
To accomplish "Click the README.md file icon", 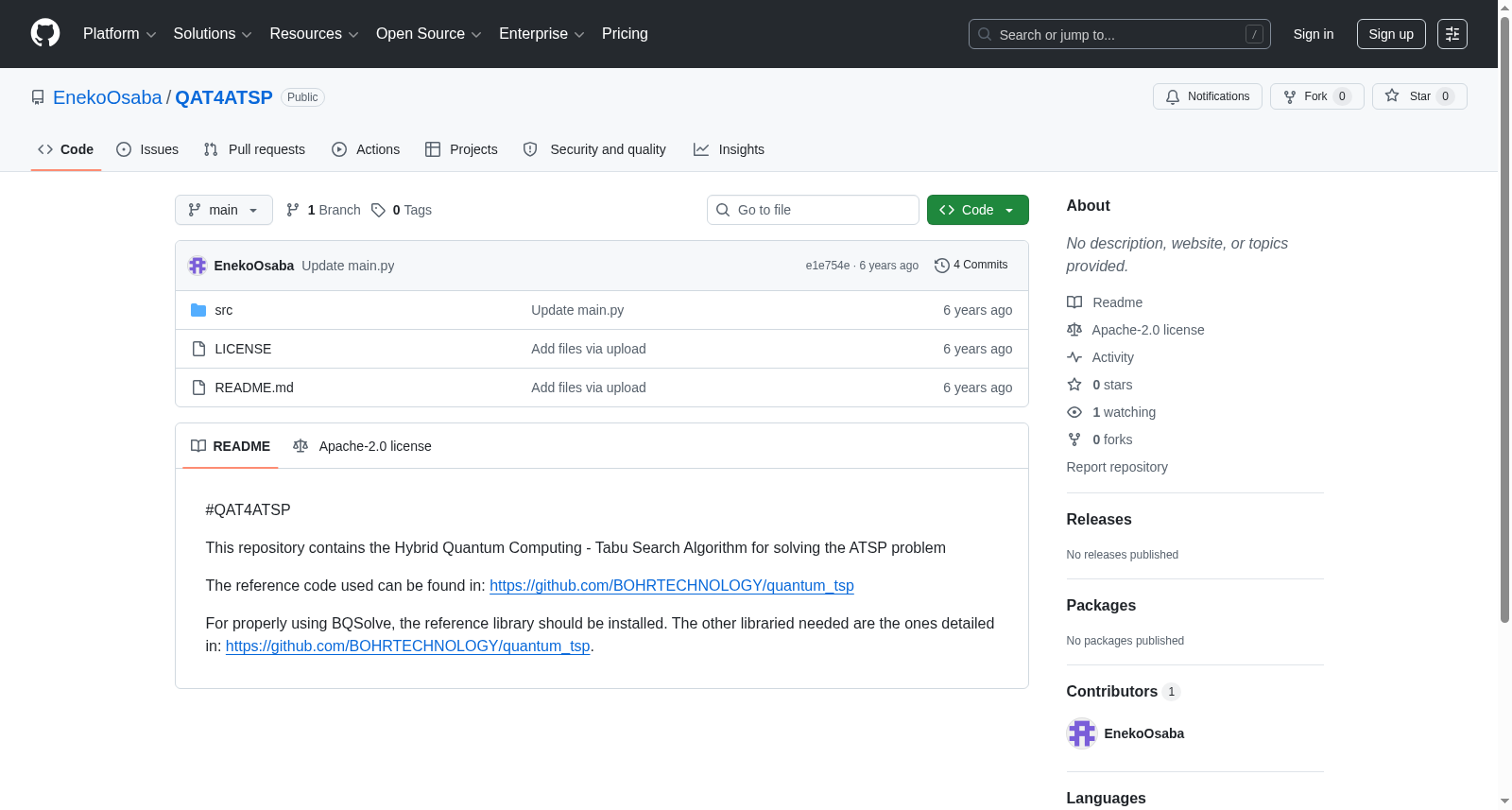I will 198,388.
